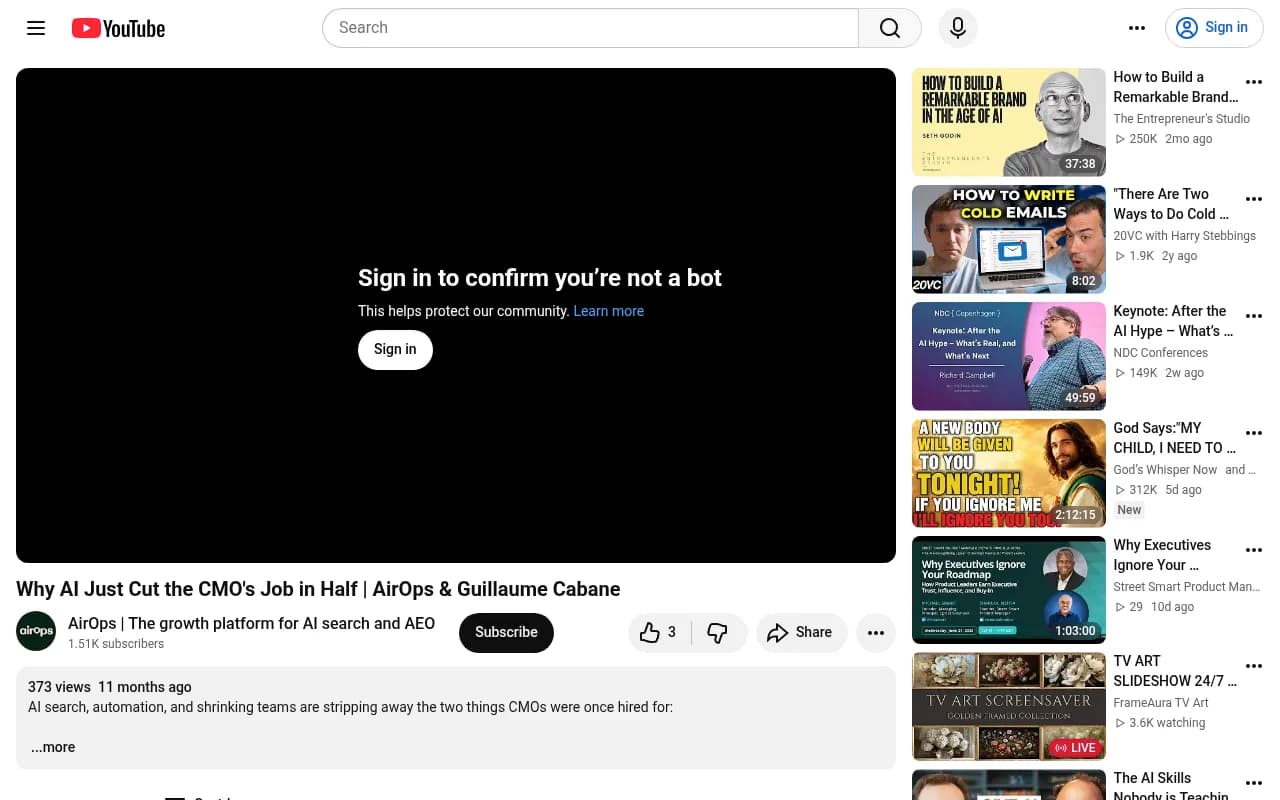
Task: Open the How to Write Cold Emails thumbnail
Action: pos(1008,239)
